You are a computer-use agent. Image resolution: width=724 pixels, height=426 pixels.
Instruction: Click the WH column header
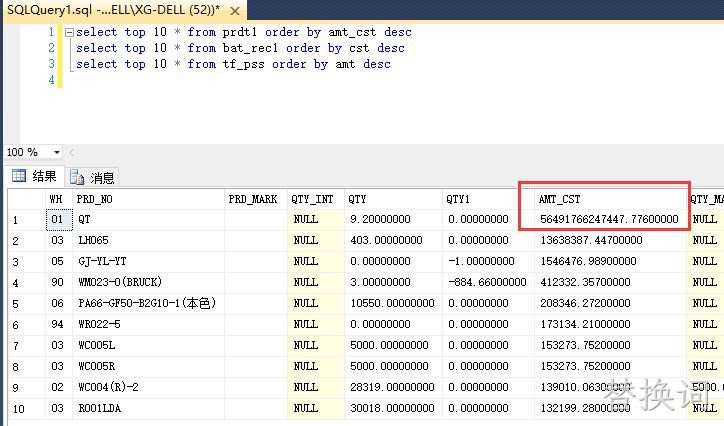(x=59, y=199)
